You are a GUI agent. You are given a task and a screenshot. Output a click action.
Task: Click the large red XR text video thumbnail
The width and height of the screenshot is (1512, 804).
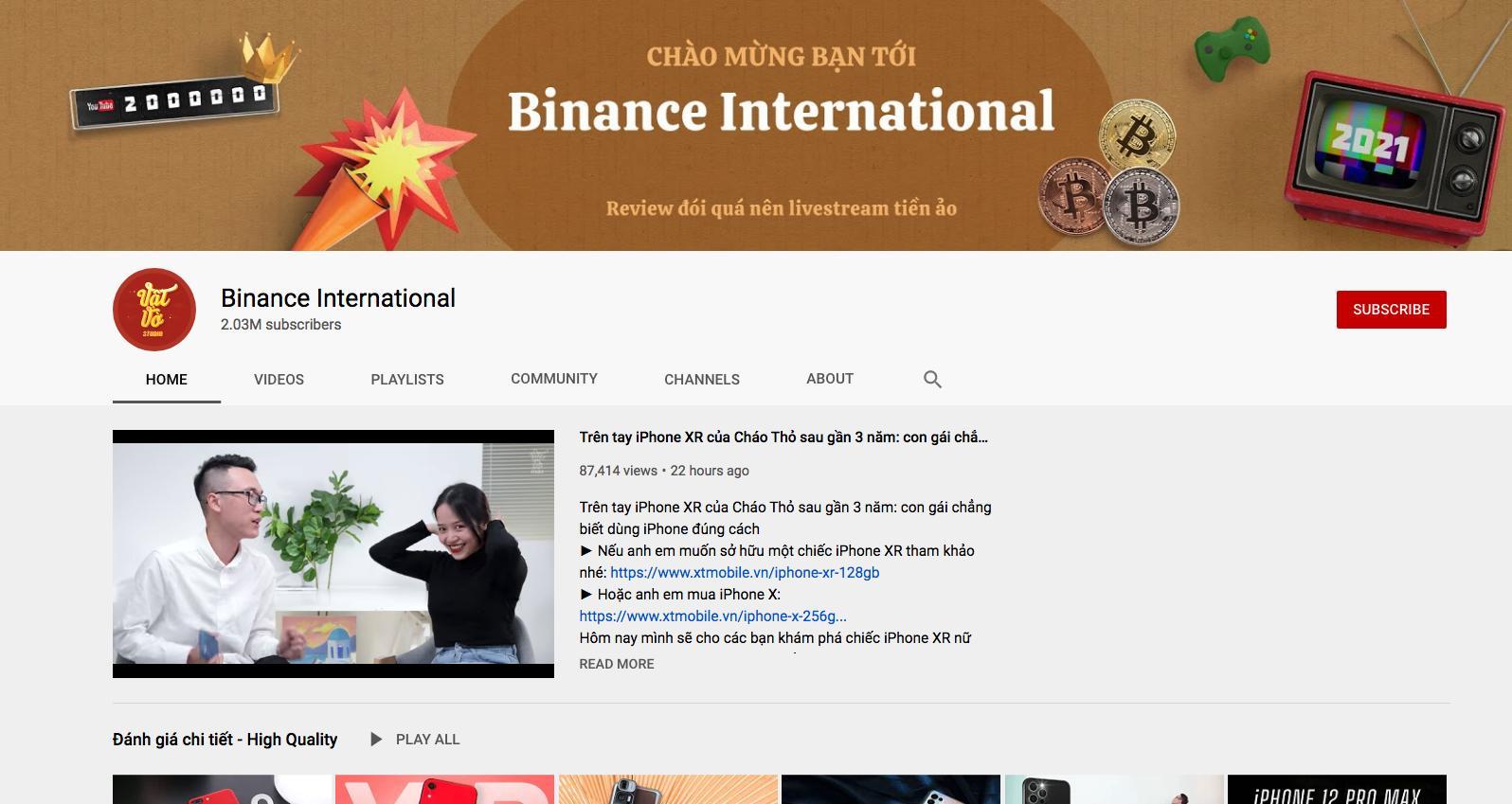coord(444,790)
